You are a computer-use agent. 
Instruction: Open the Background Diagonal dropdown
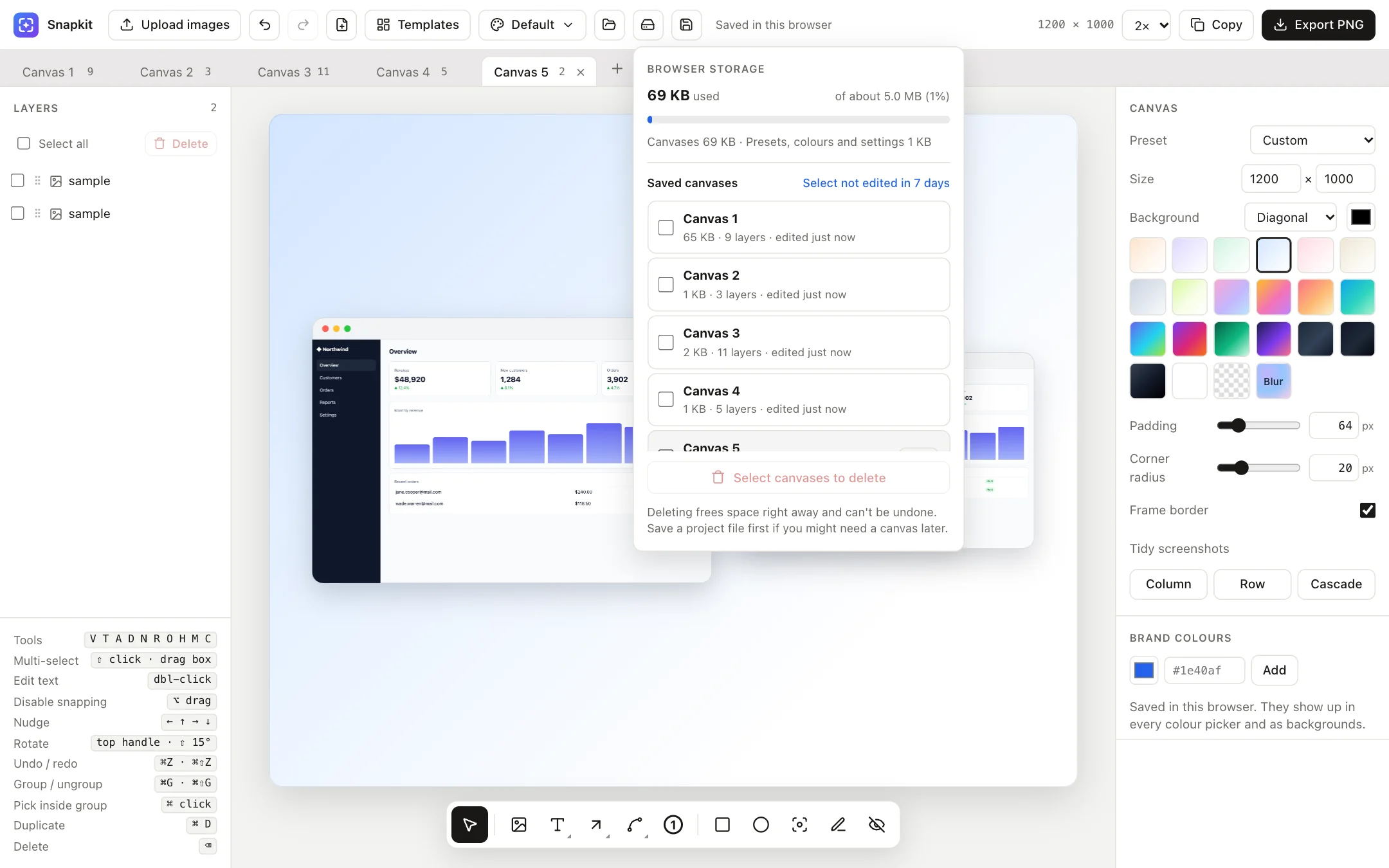[1291, 217]
